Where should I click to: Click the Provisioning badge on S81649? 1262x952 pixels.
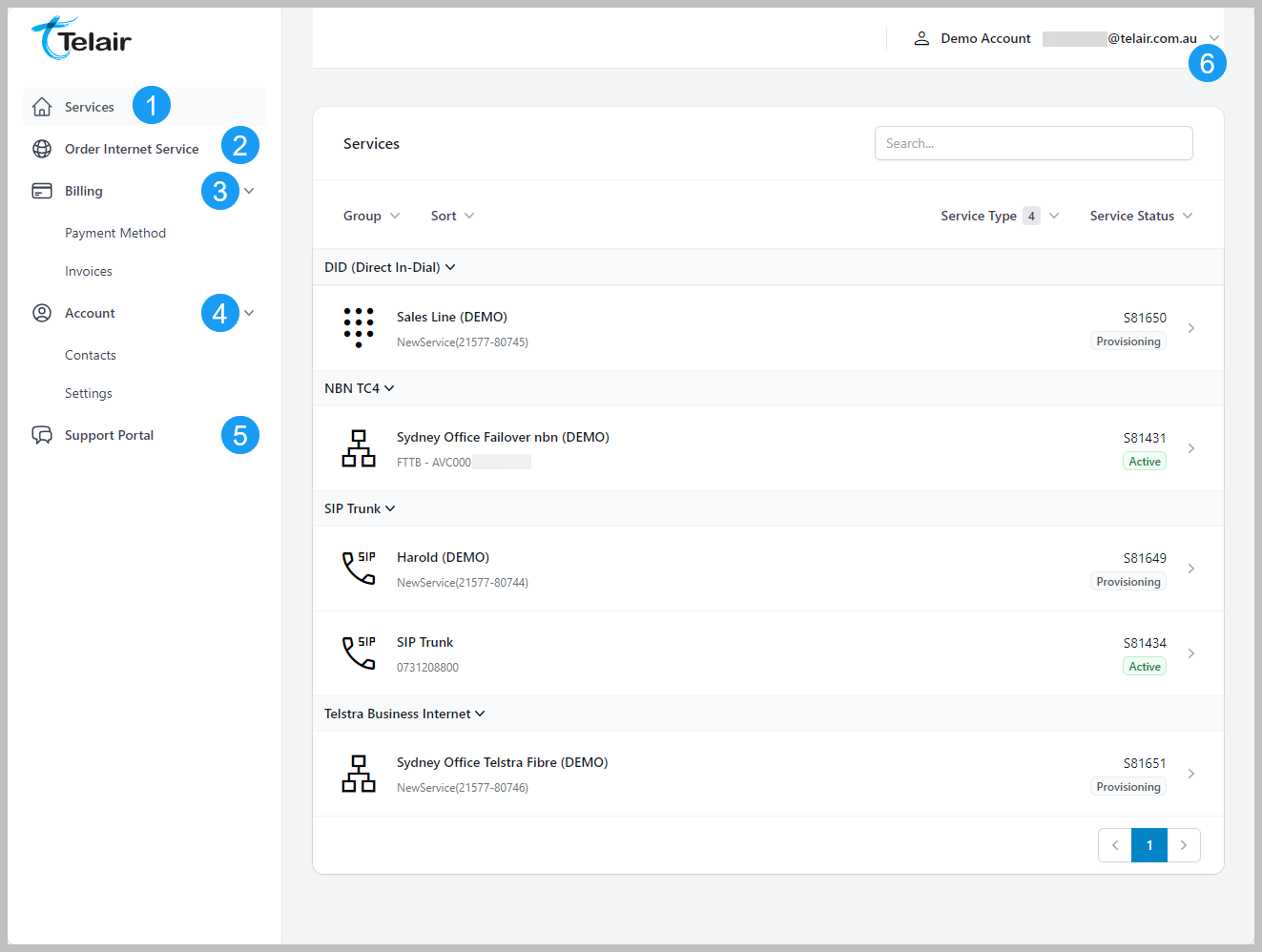[x=1128, y=582]
